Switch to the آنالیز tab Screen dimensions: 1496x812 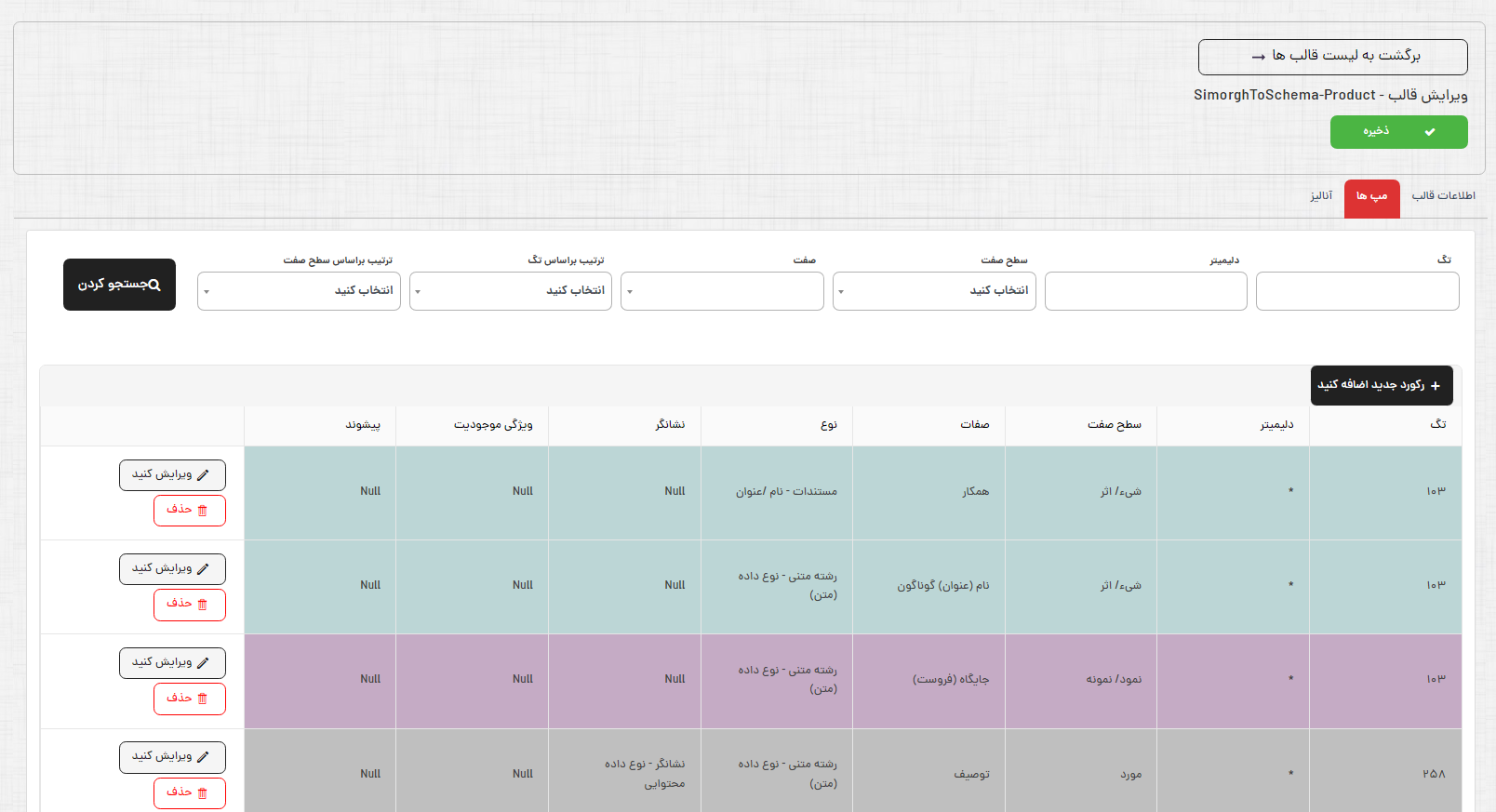(x=1320, y=196)
